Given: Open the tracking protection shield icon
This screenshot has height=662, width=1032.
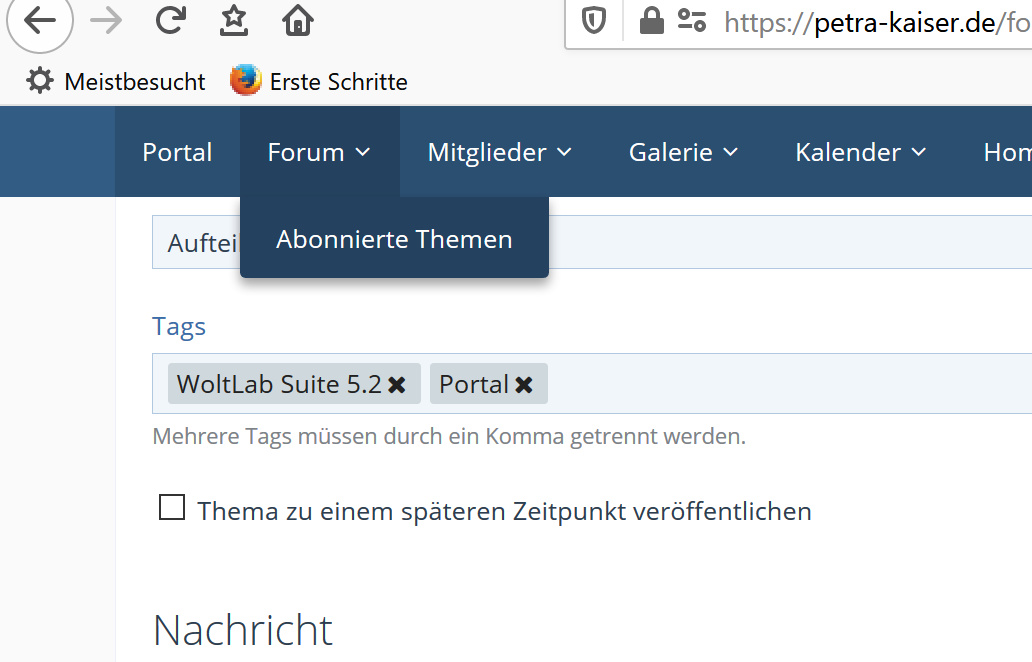Looking at the screenshot, I should (595, 21).
